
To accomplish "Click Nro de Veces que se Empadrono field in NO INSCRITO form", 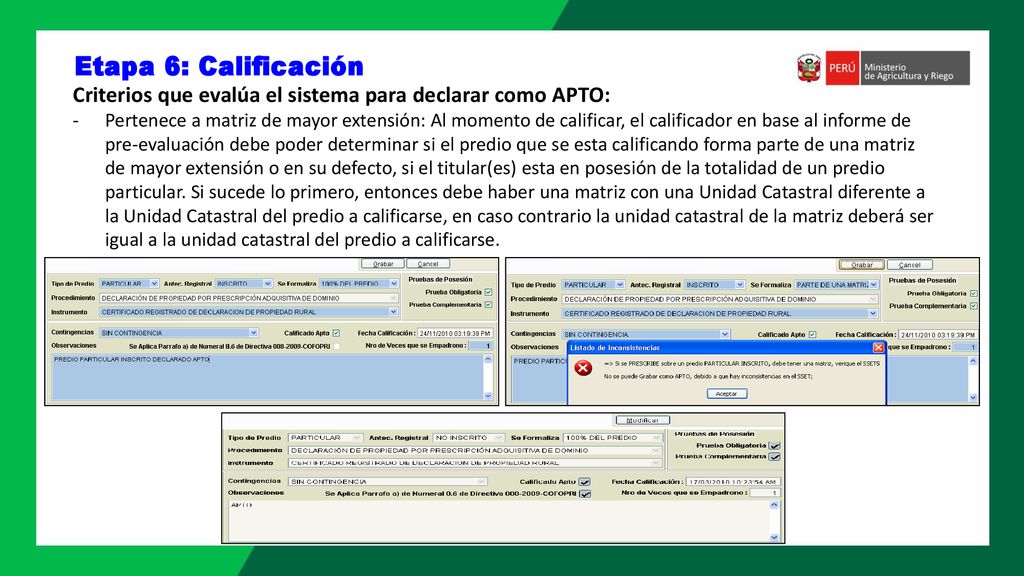I will click(765, 493).
